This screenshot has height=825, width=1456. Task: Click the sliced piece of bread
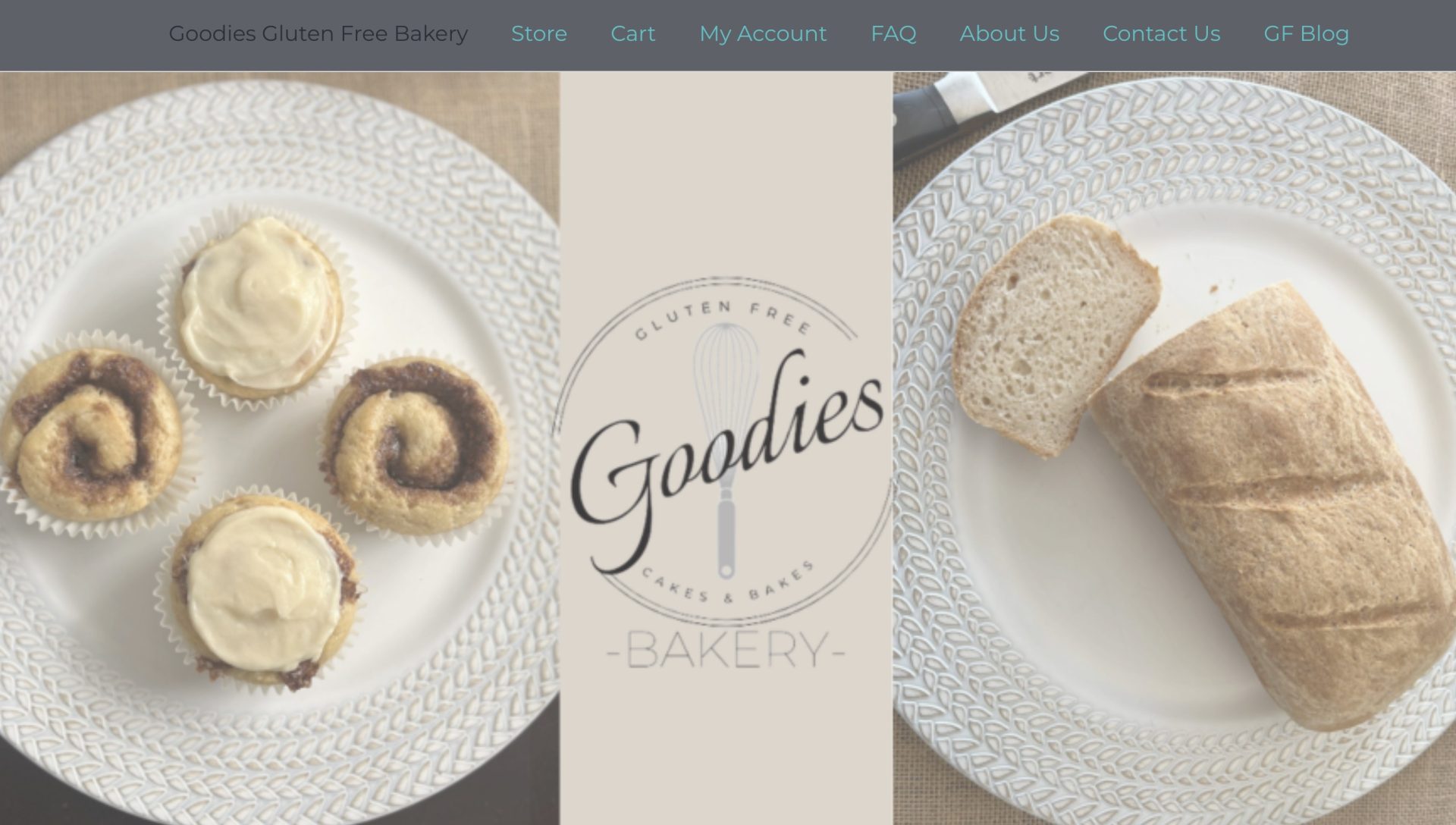point(1054,334)
